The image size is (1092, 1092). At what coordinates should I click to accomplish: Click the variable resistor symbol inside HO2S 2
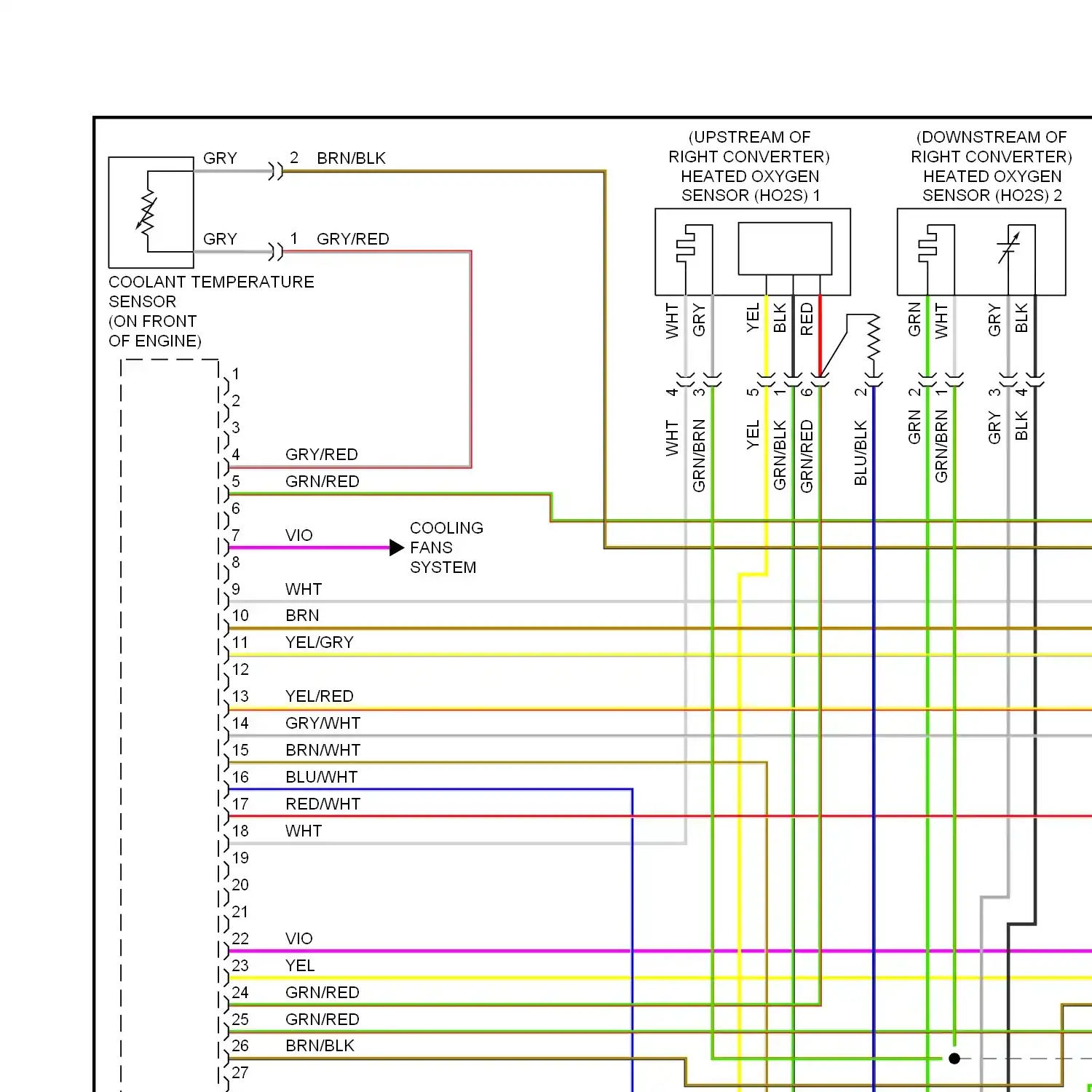(1008, 247)
